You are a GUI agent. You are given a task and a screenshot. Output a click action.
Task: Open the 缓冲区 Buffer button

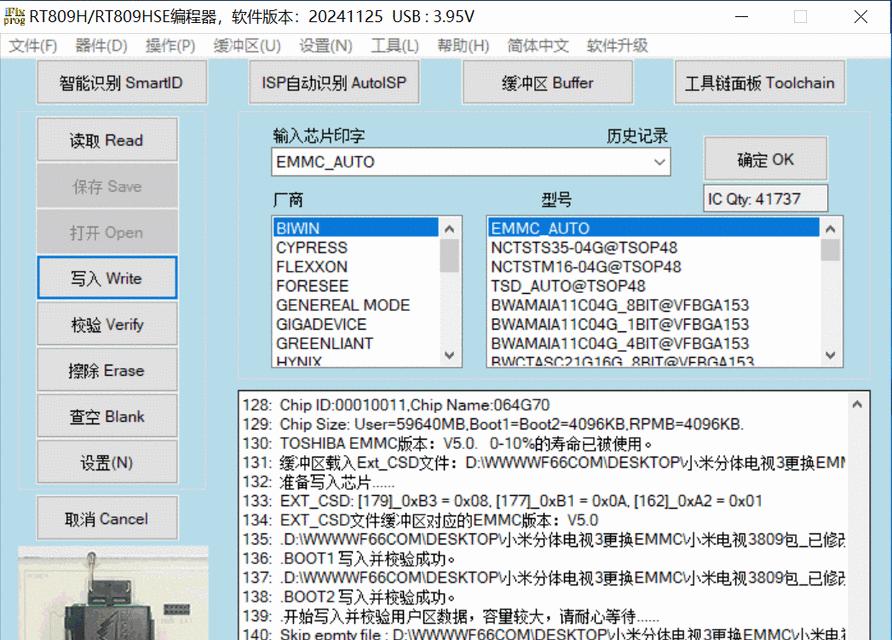point(547,82)
